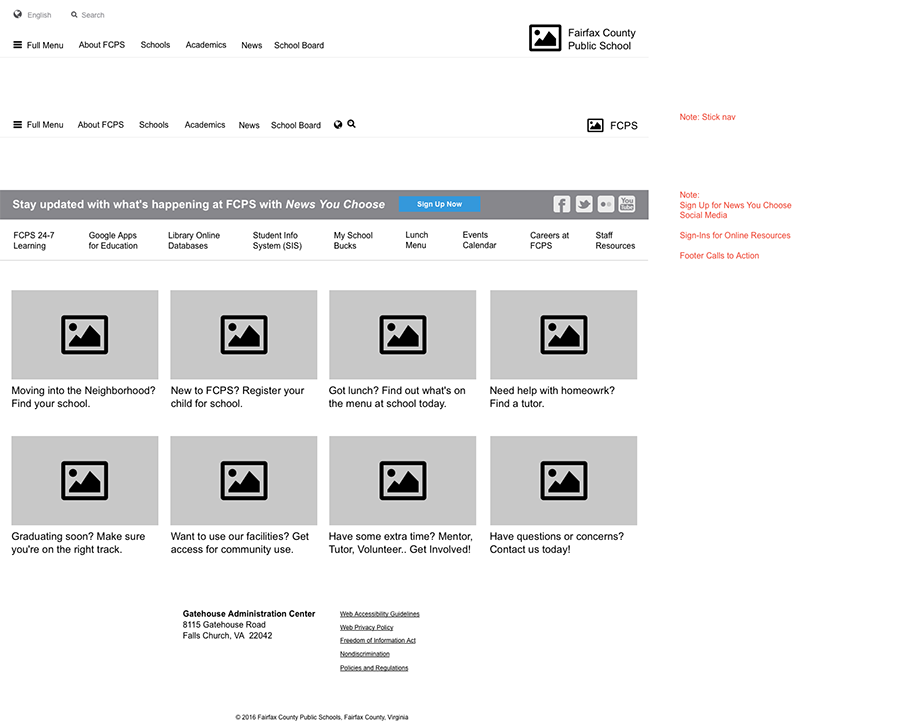Click image above Moving into the Neighborhood
This screenshot has width=900, height=721.
click(x=85, y=335)
